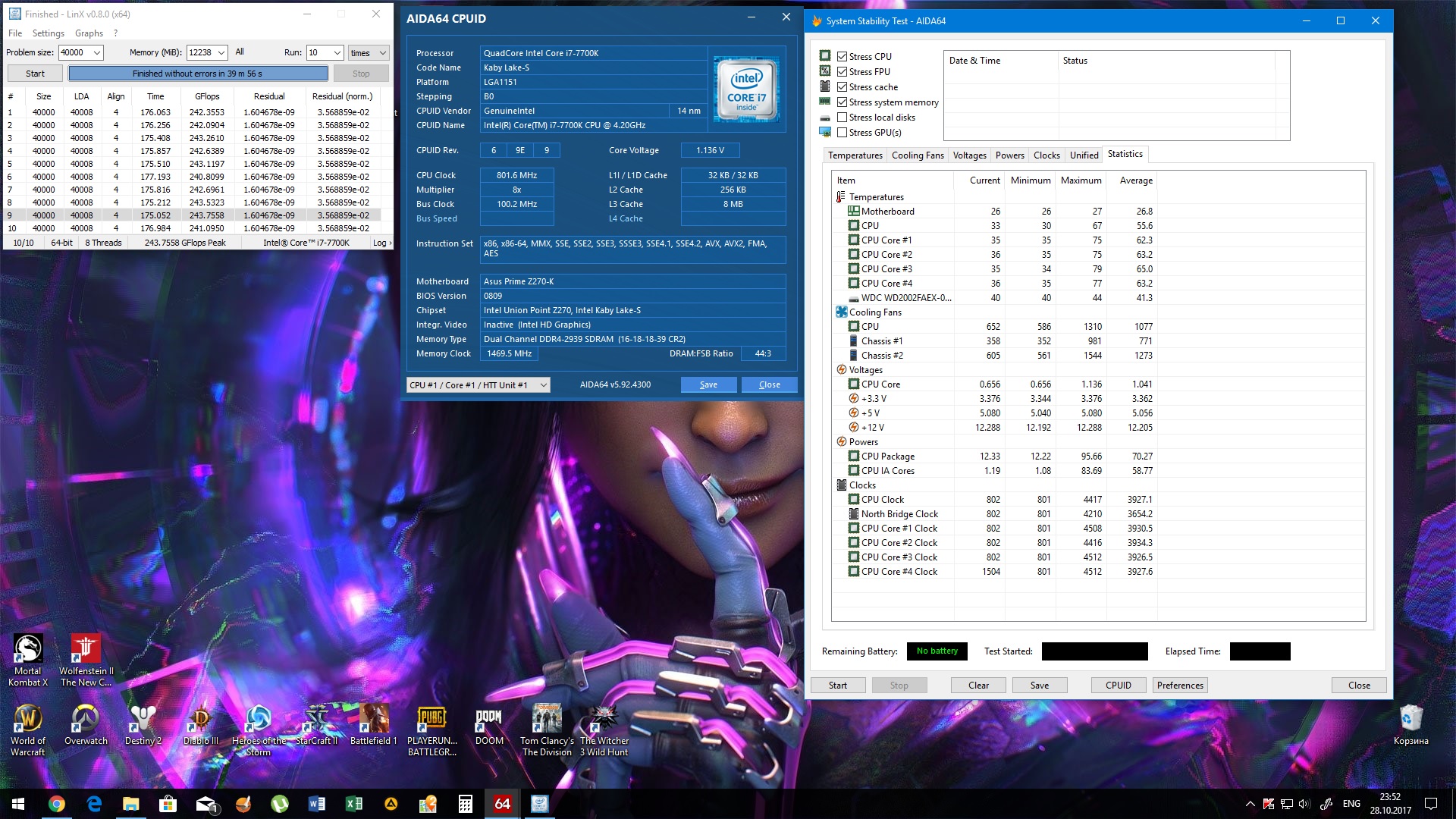
Task: Open the Memory (MiB) dropdown
Action: 221,53
